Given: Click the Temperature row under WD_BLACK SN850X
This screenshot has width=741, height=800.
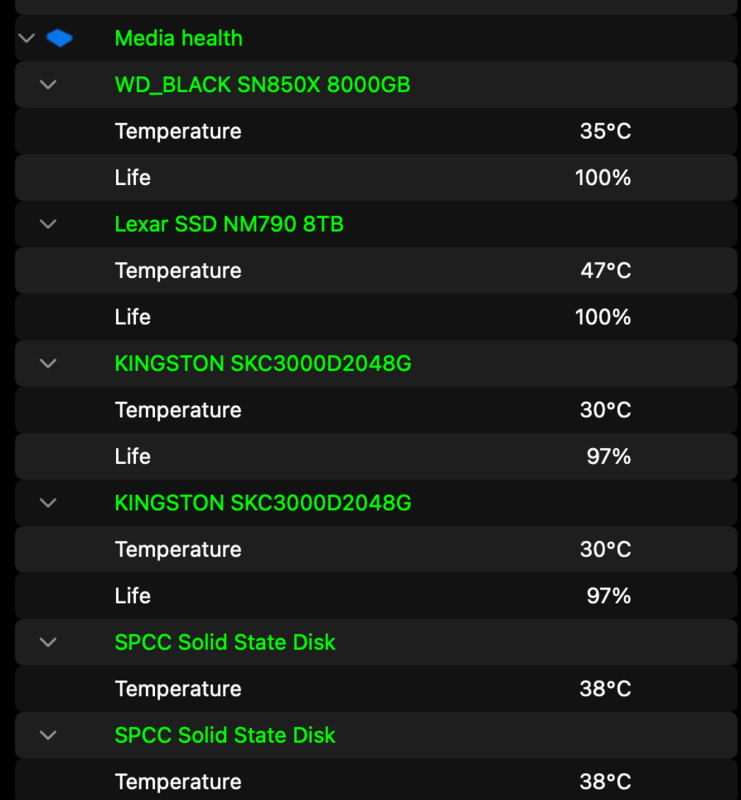Looking at the screenshot, I should pos(178,131).
